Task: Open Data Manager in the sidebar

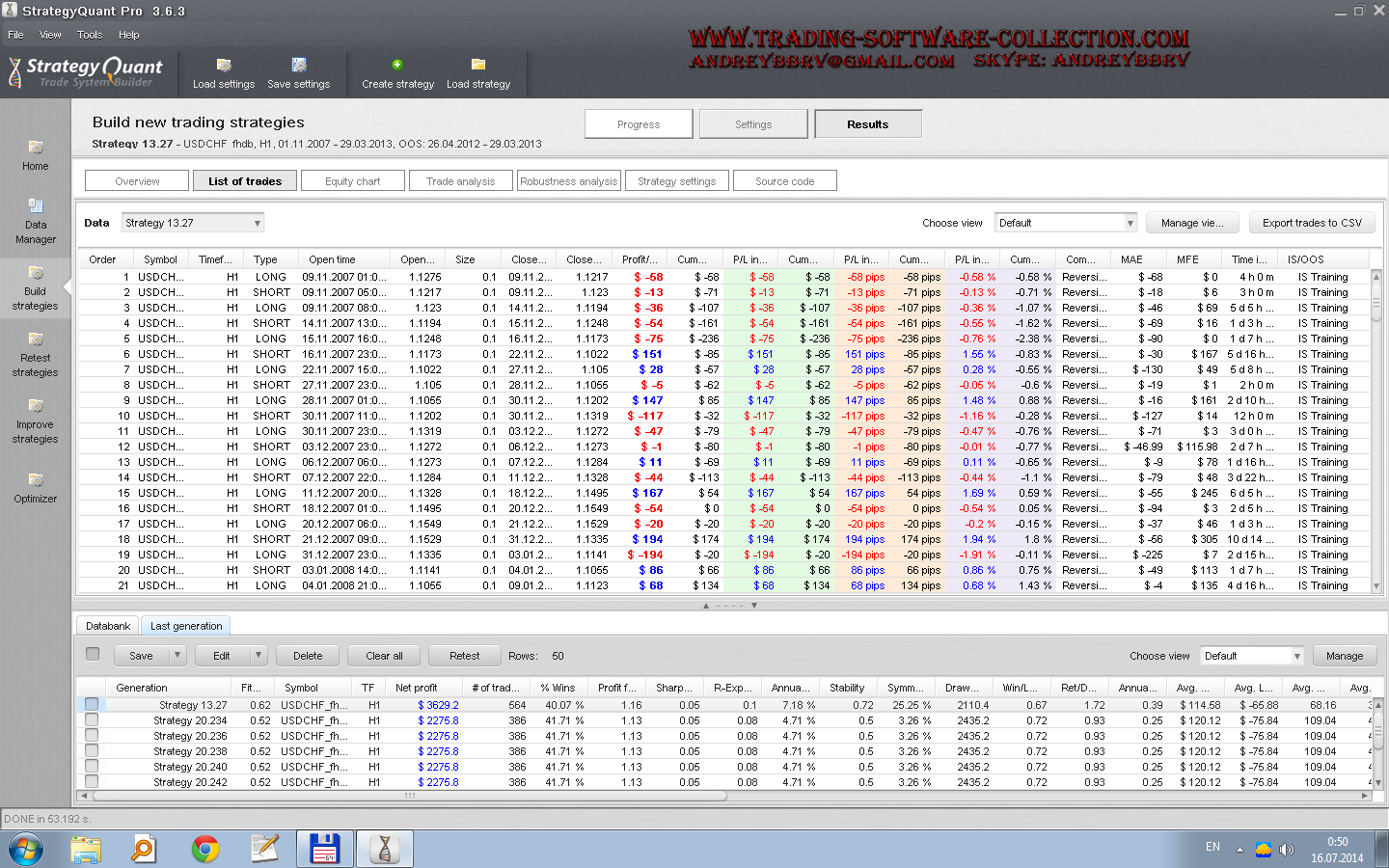Action: [36, 220]
